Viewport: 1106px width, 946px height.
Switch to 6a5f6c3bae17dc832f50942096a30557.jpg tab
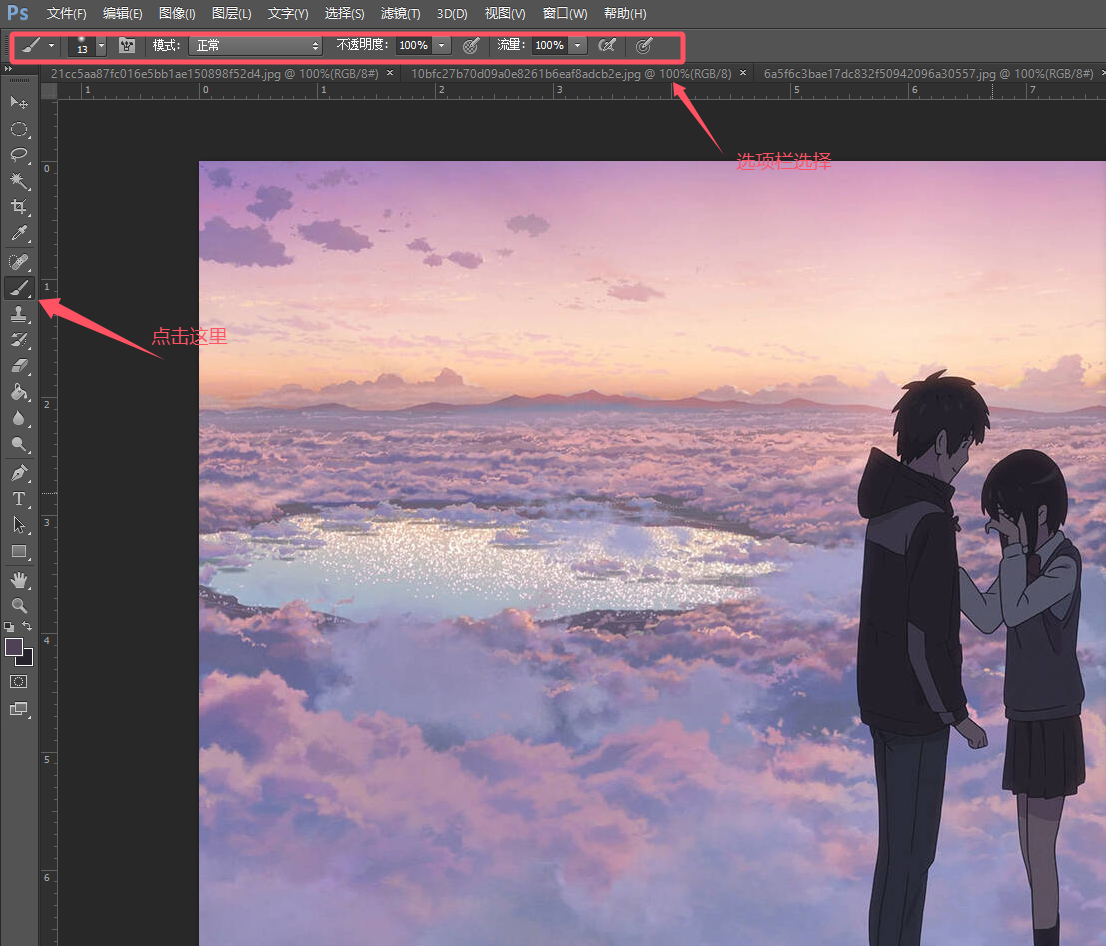[928, 73]
